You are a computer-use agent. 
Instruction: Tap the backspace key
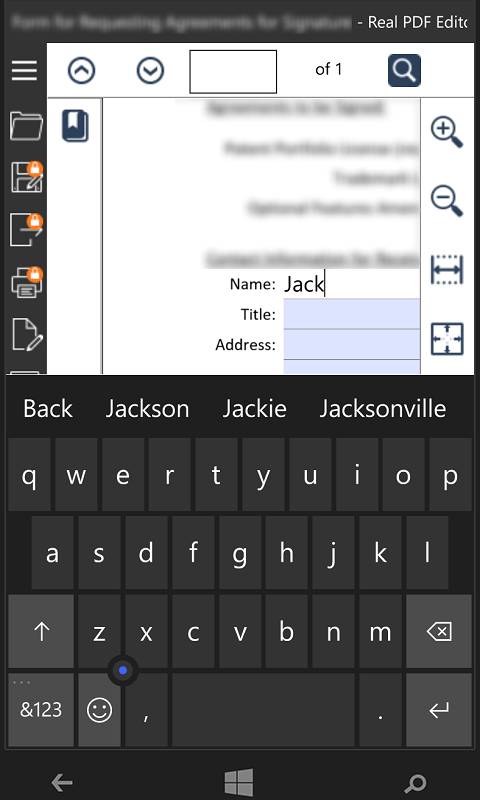[x=439, y=631]
